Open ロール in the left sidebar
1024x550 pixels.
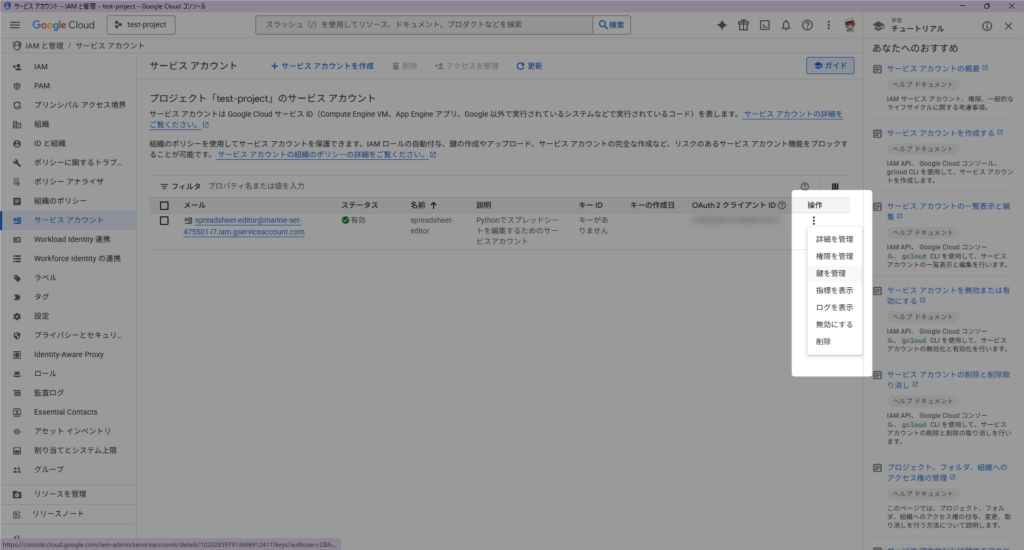pyautogui.click(x=45, y=373)
